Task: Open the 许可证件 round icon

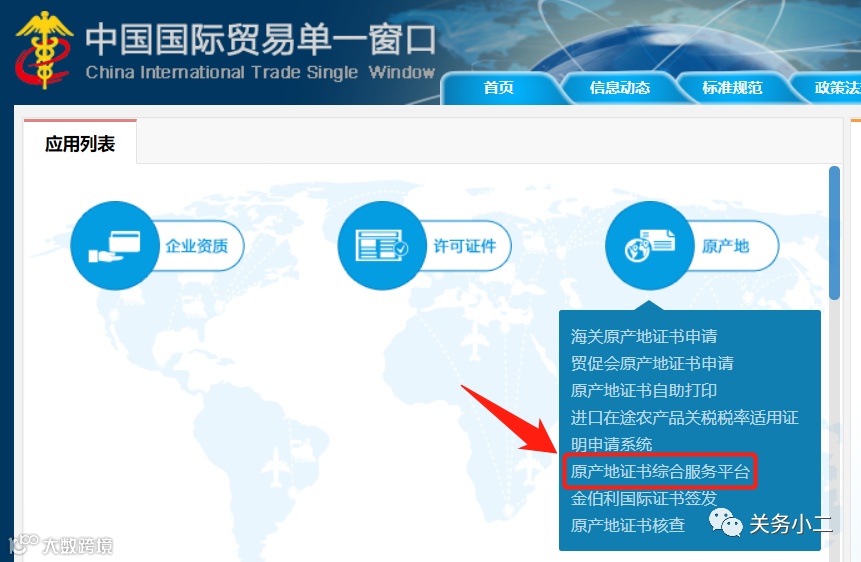Action: click(x=383, y=246)
